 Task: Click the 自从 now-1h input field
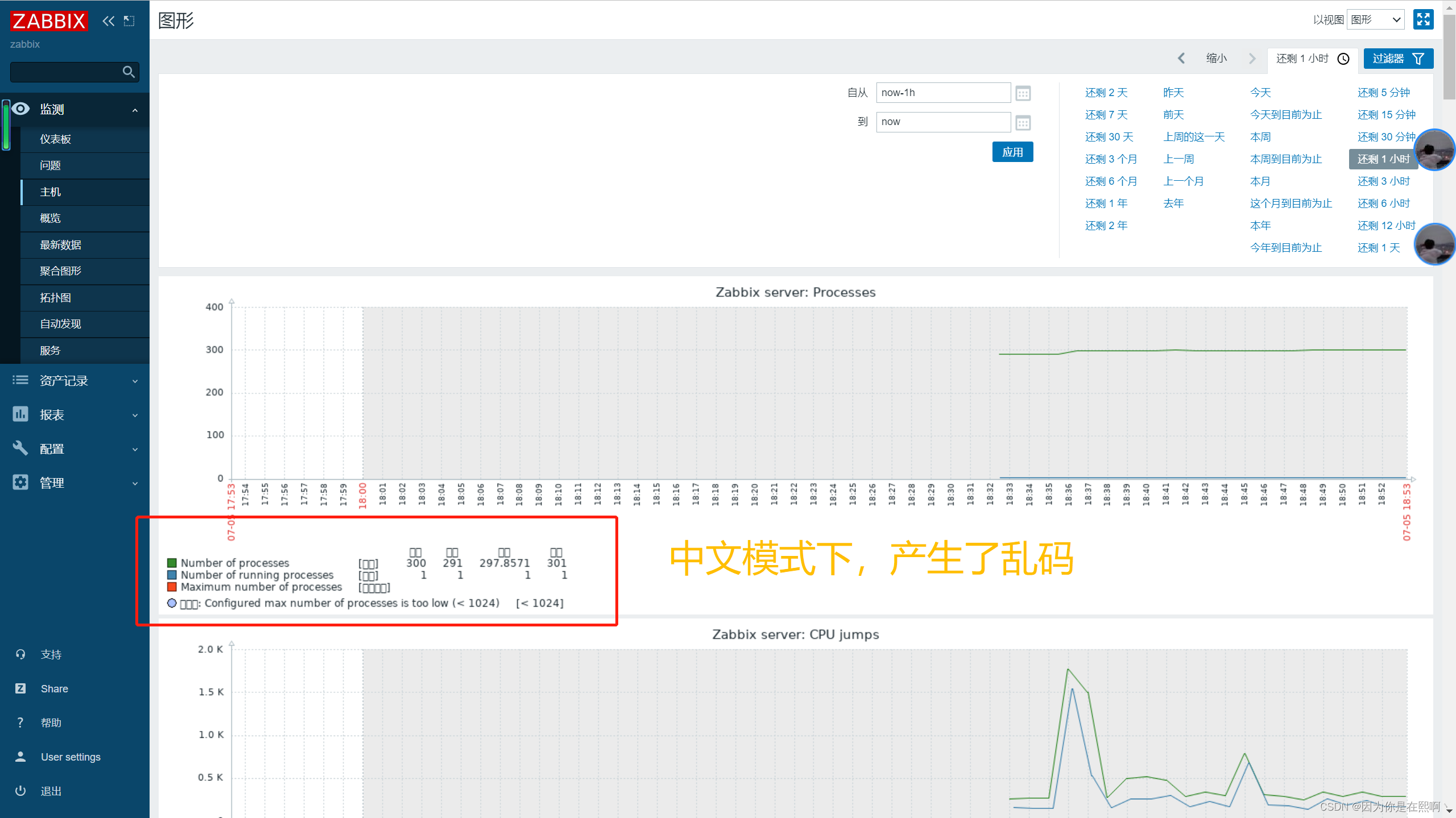click(943, 93)
